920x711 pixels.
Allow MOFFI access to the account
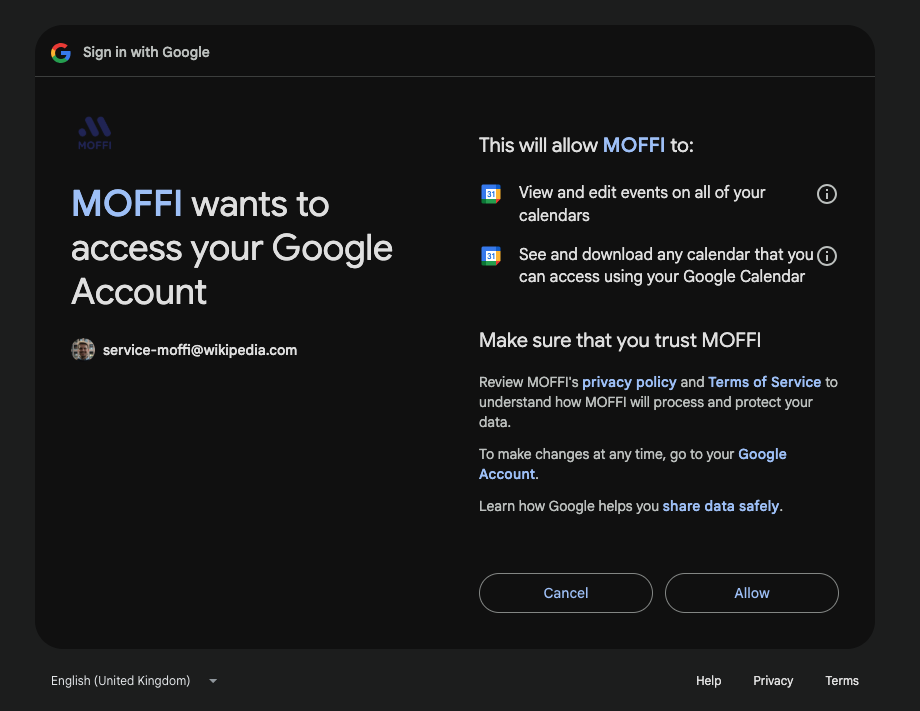[752, 593]
